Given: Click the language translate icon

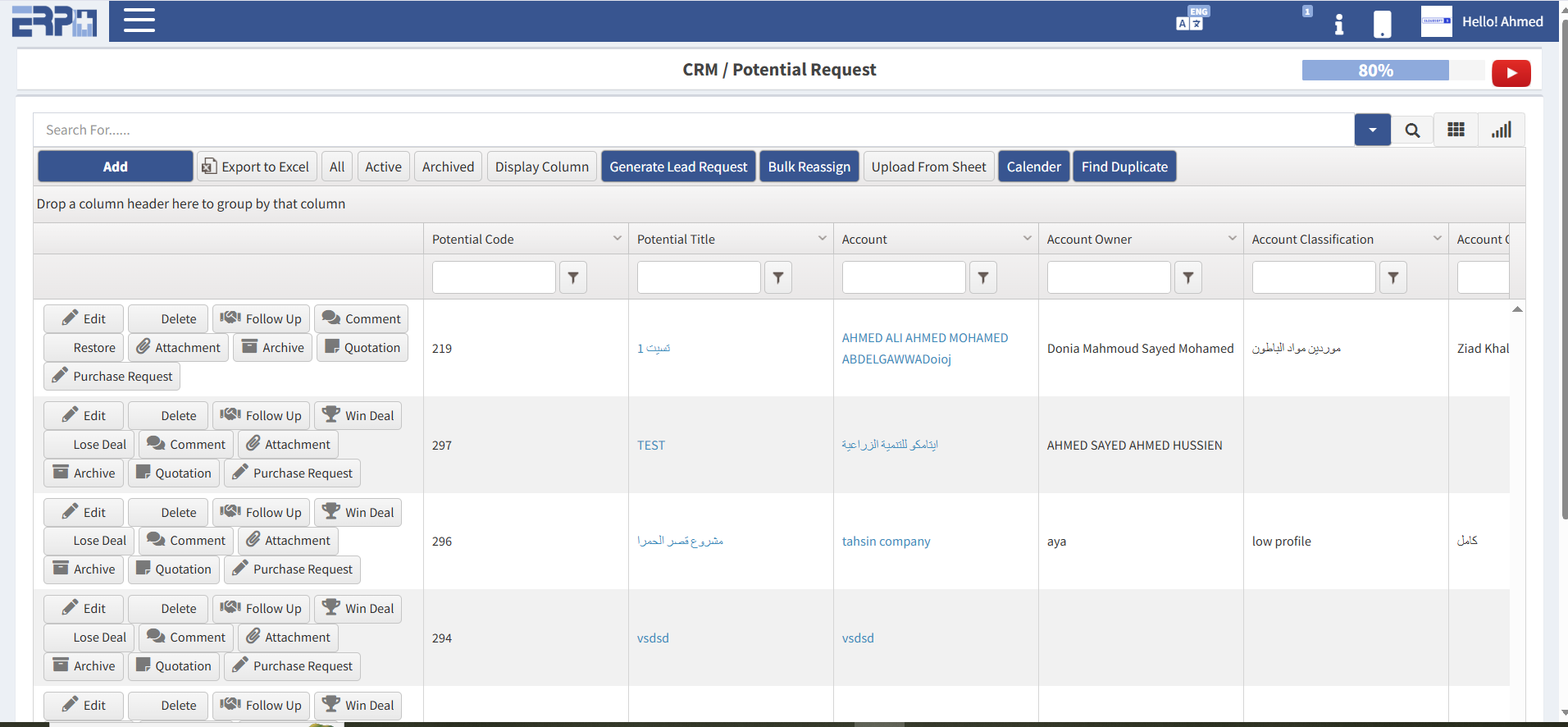Looking at the screenshot, I should (1190, 21).
